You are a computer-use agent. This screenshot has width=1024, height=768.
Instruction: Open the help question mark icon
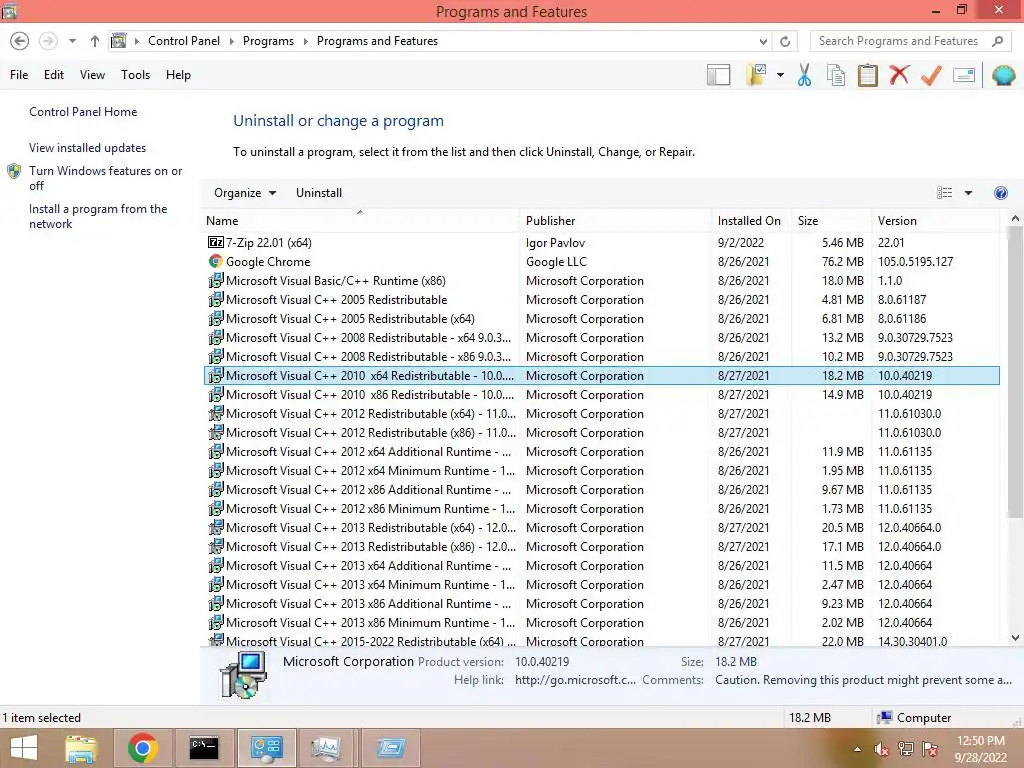(x=1000, y=193)
